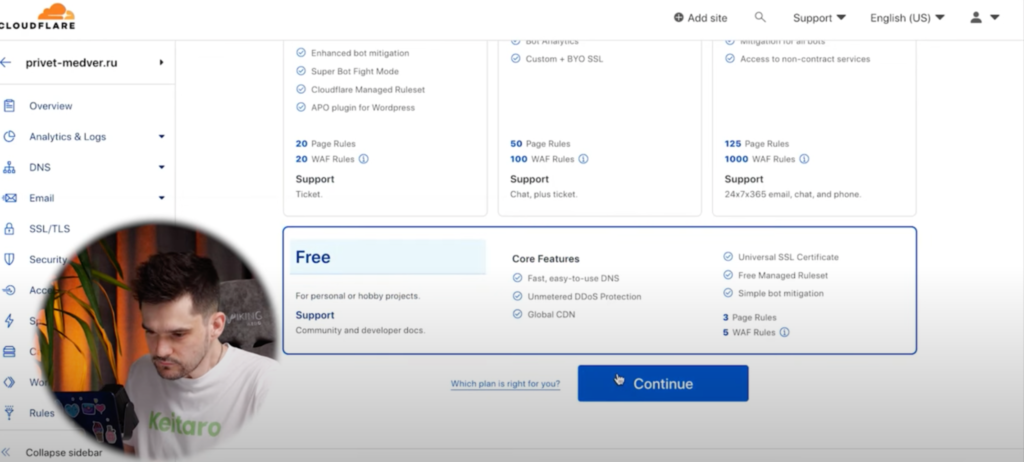The width and height of the screenshot is (1024, 462).
Task: Click 'Enhanced bot mitigation' feature text
Action: tap(360, 53)
